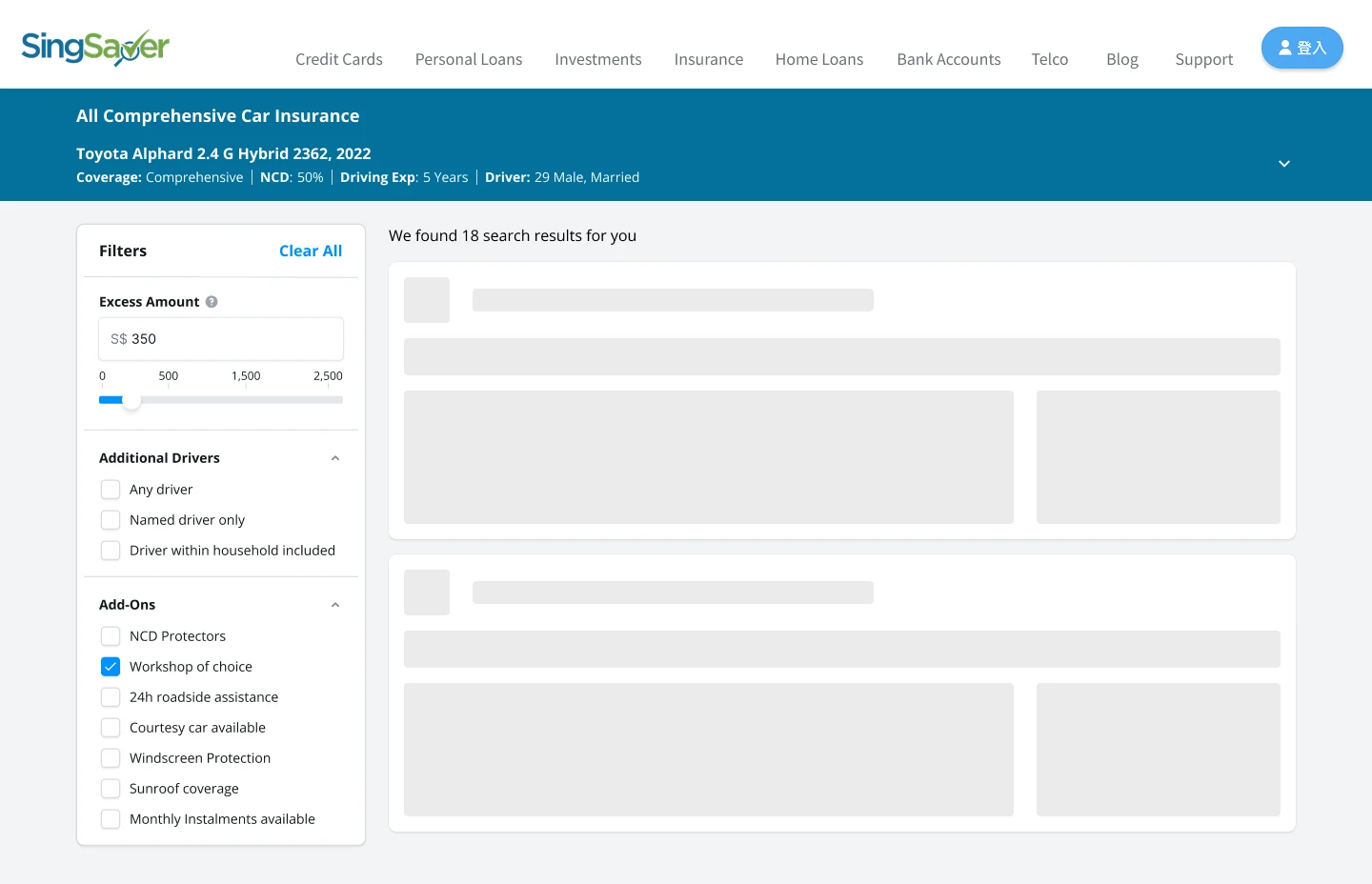Screen dimensions: 1372x884
Task: Tick the Any driver checkbox
Action: click(x=111, y=490)
